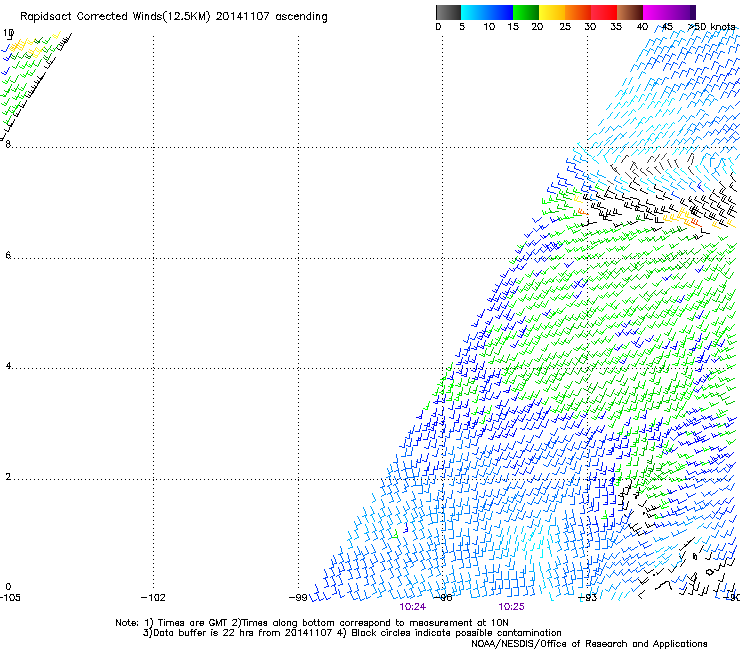Click longitude axis label '-96'
Viewport: 740px width, 650px height.
[443, 598]
